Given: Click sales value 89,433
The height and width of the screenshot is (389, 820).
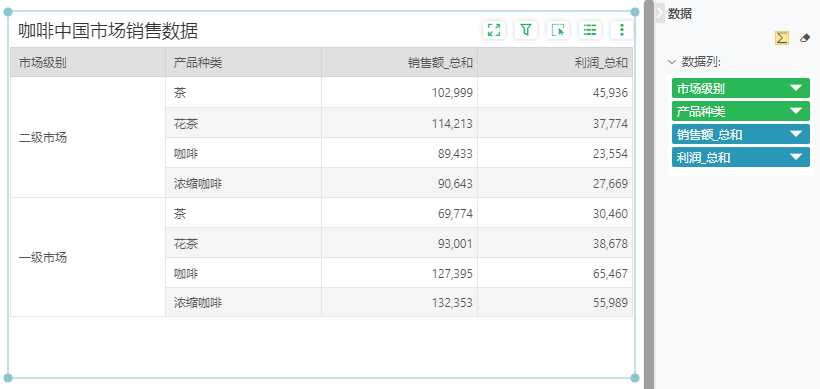Looking at the screenshot, I should [455, 154].
